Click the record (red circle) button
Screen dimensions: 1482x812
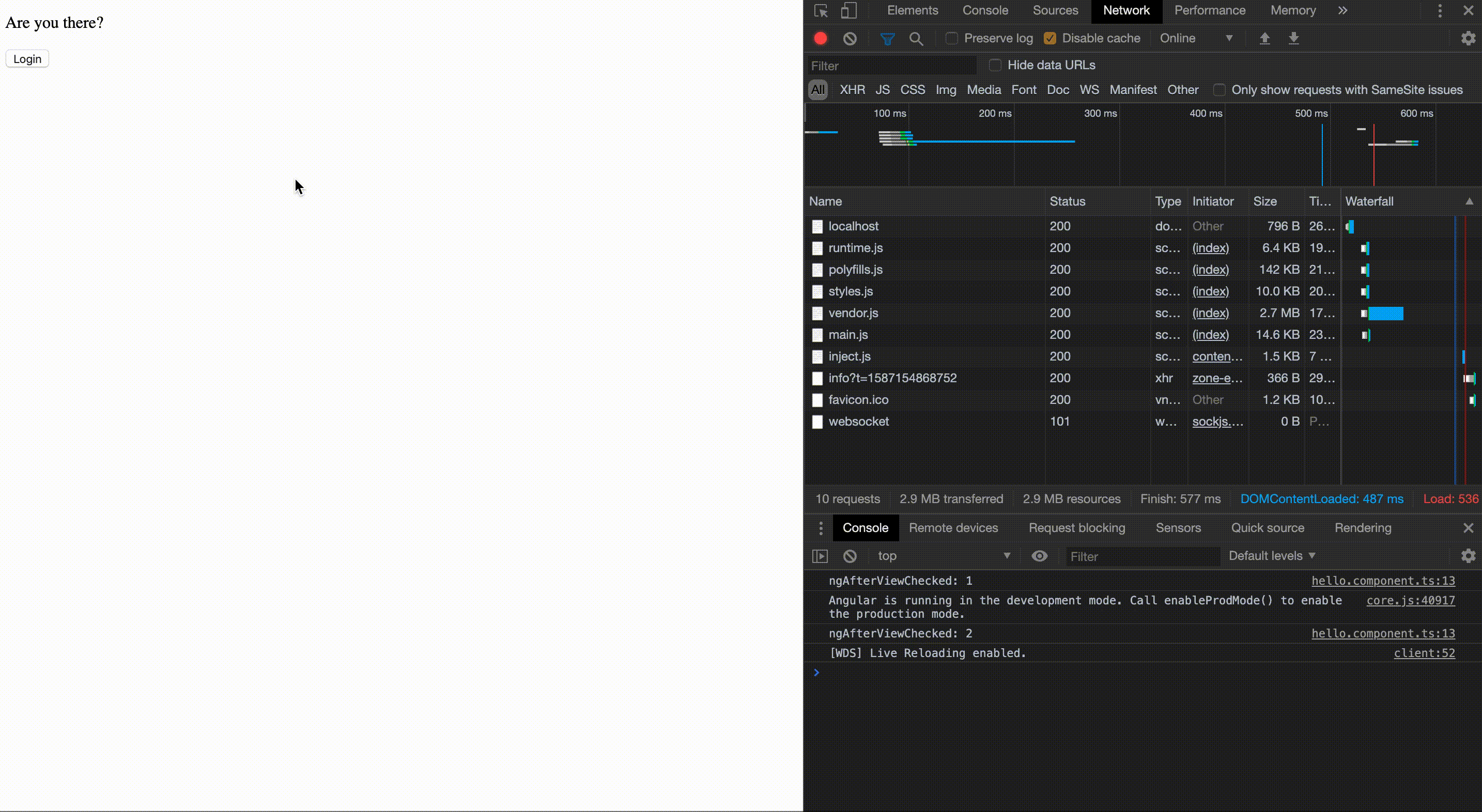click(x=820, y=38)
